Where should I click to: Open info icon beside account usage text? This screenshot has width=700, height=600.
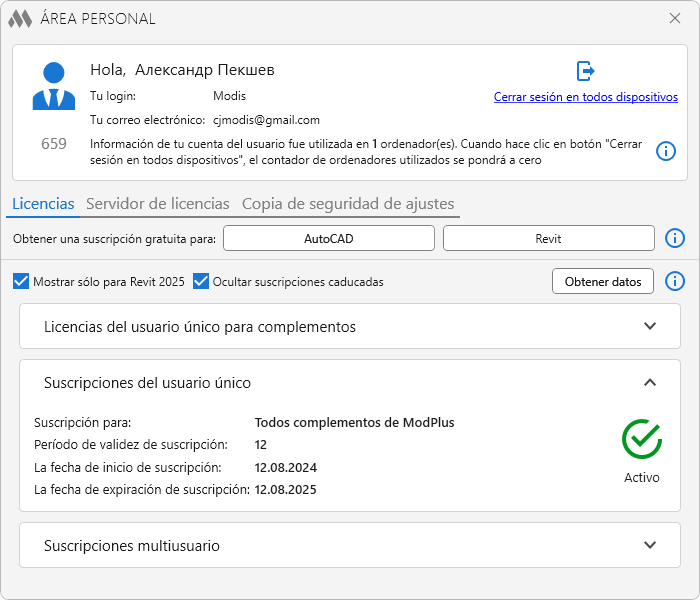click(x=666, y=151)
